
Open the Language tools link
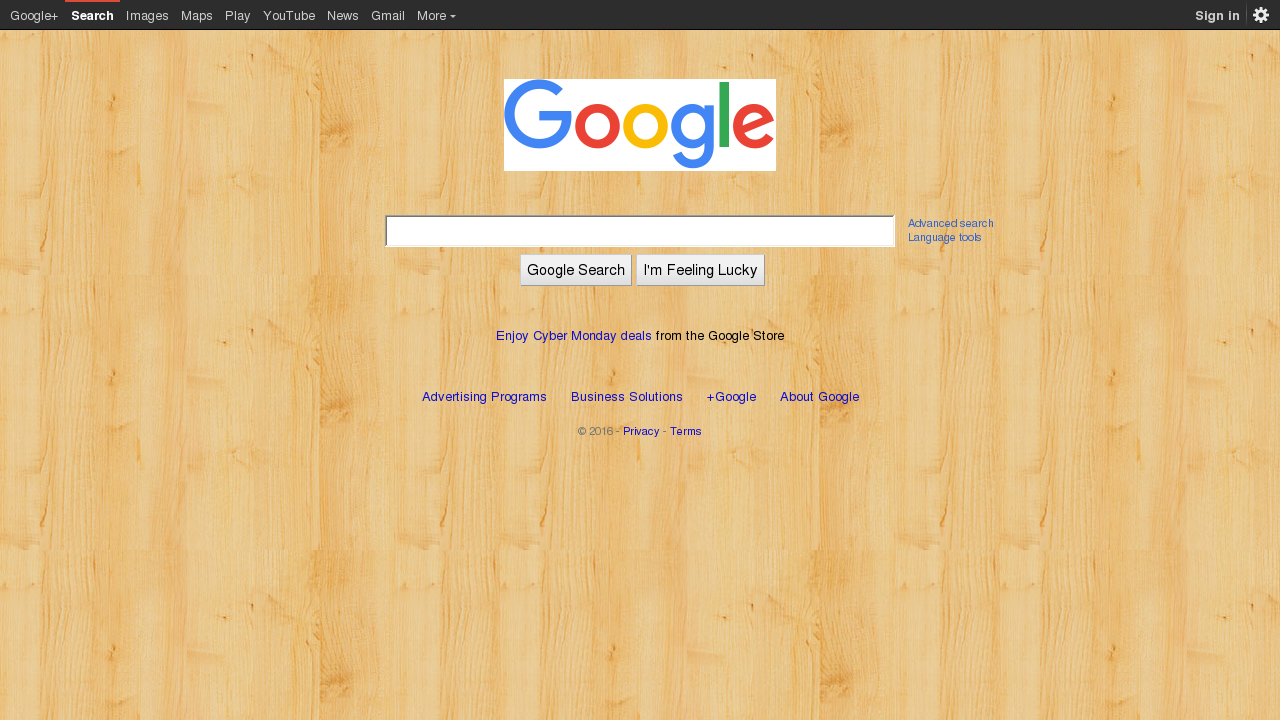(945, 237)
